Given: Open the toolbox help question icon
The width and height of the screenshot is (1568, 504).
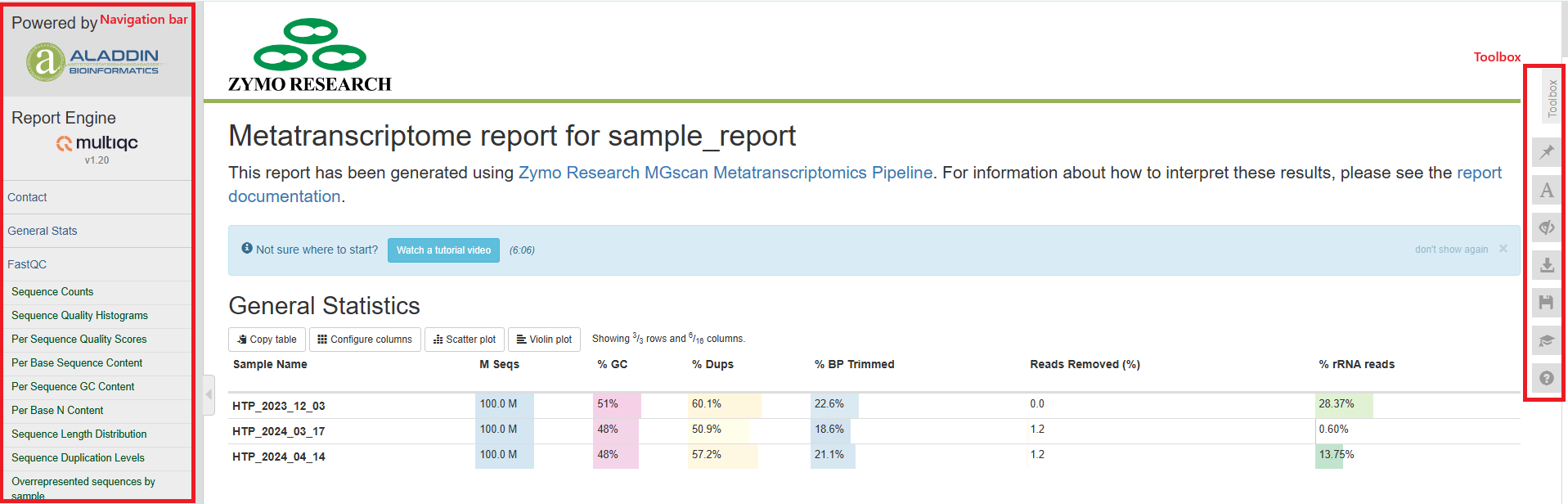Looking at the screenshot, I should click(x=1546, y=378).
